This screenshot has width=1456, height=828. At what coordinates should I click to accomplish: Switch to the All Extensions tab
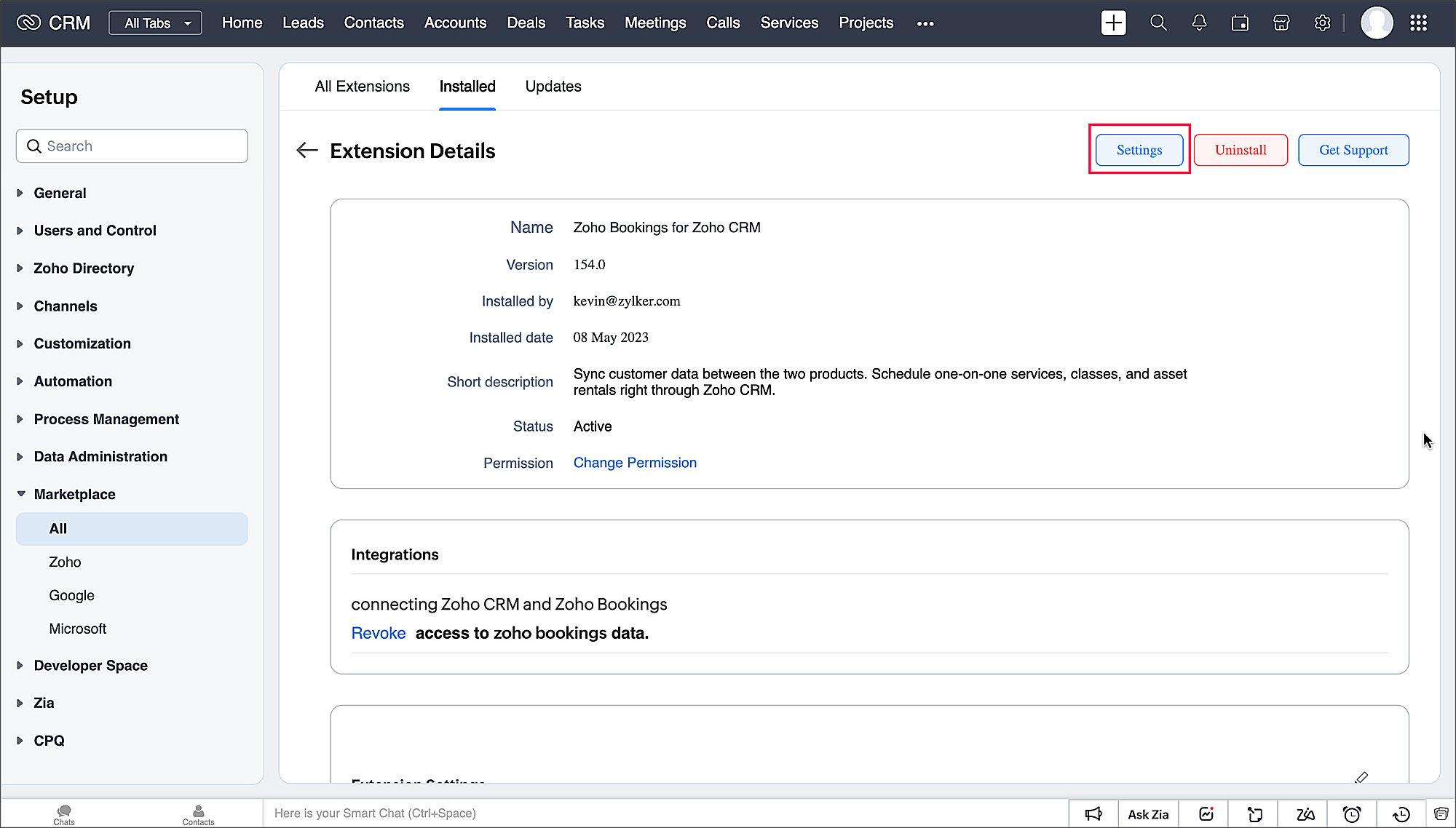(x=362, y=87)
